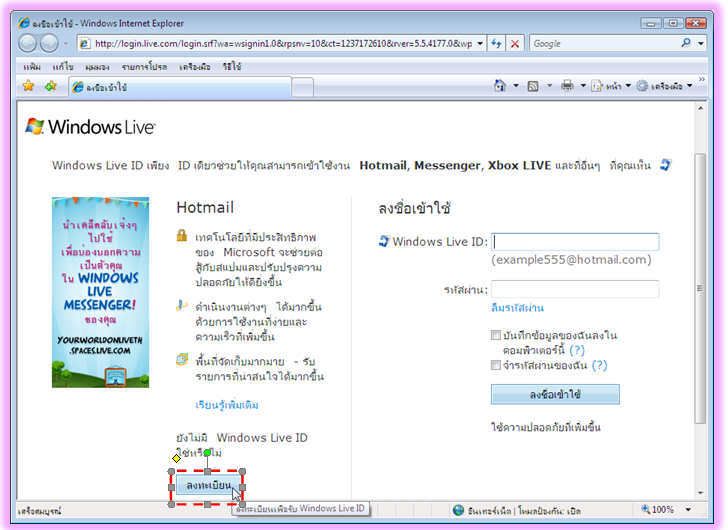The width and height of the screenshot is (728, 530).
Task: Click the red Stop loading icon
Action: point(515,44)
